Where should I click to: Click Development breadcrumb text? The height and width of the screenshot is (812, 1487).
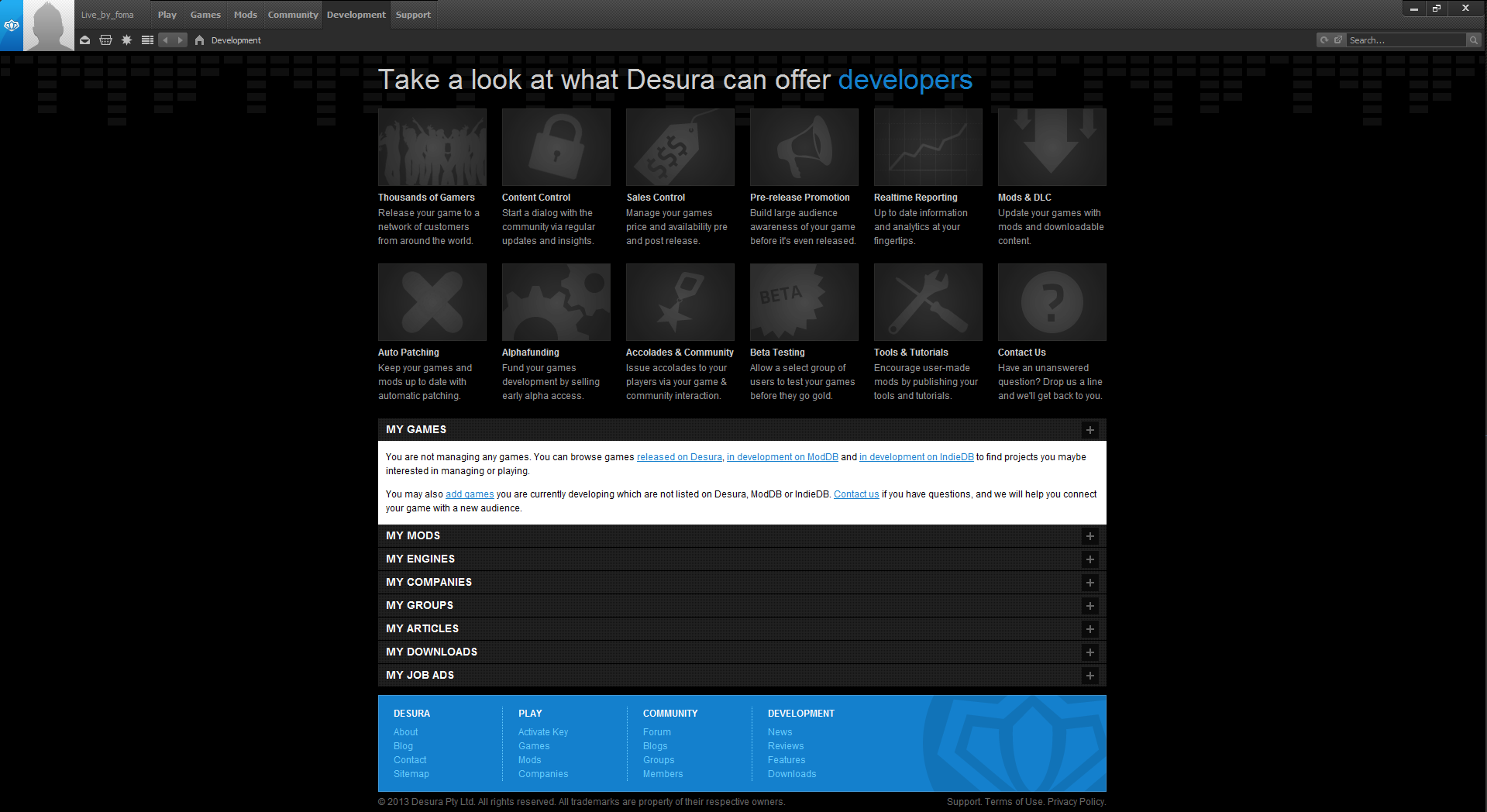tap(236, 40)
